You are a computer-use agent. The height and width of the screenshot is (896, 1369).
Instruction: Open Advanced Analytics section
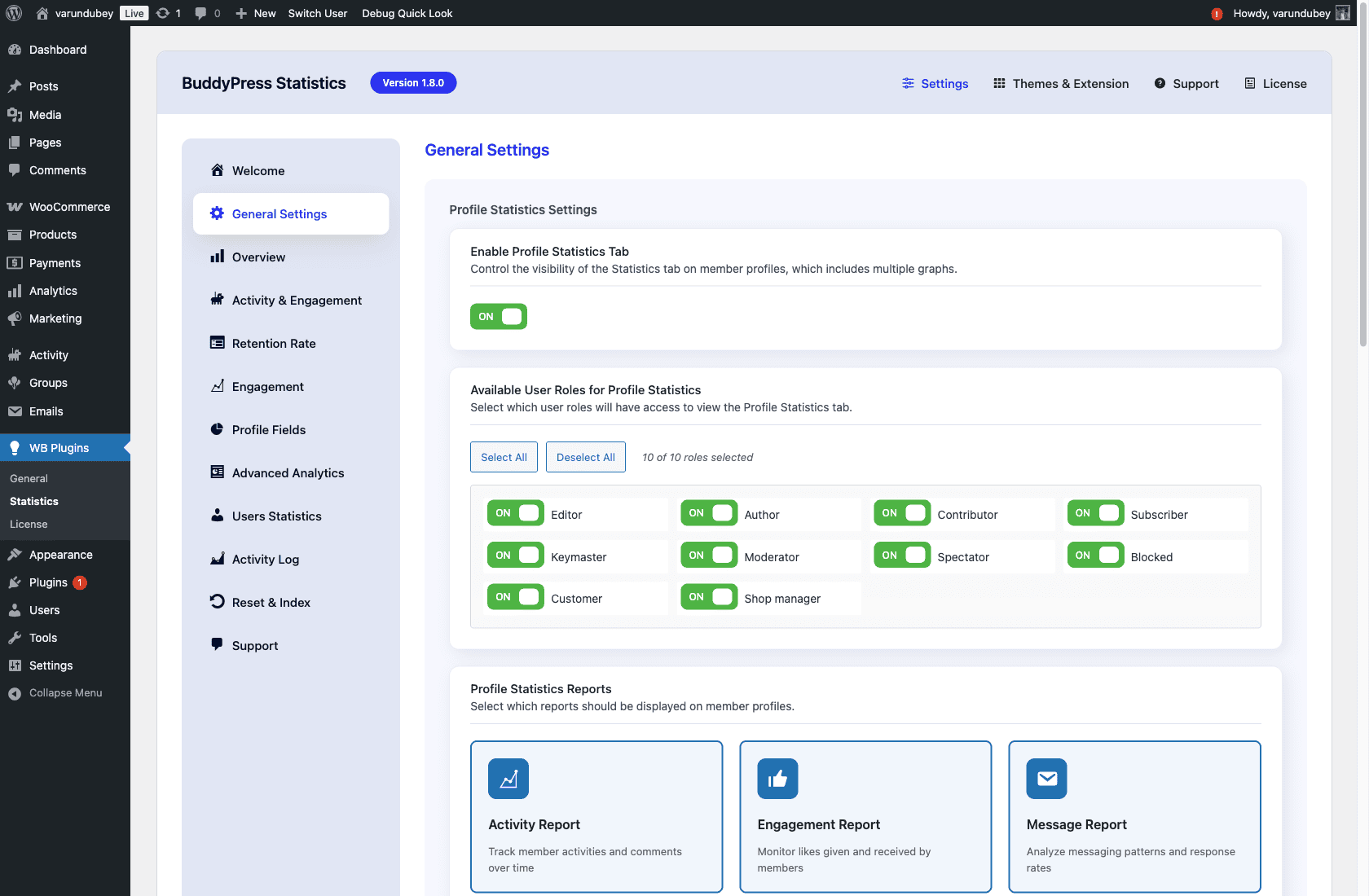click(291, 472)
